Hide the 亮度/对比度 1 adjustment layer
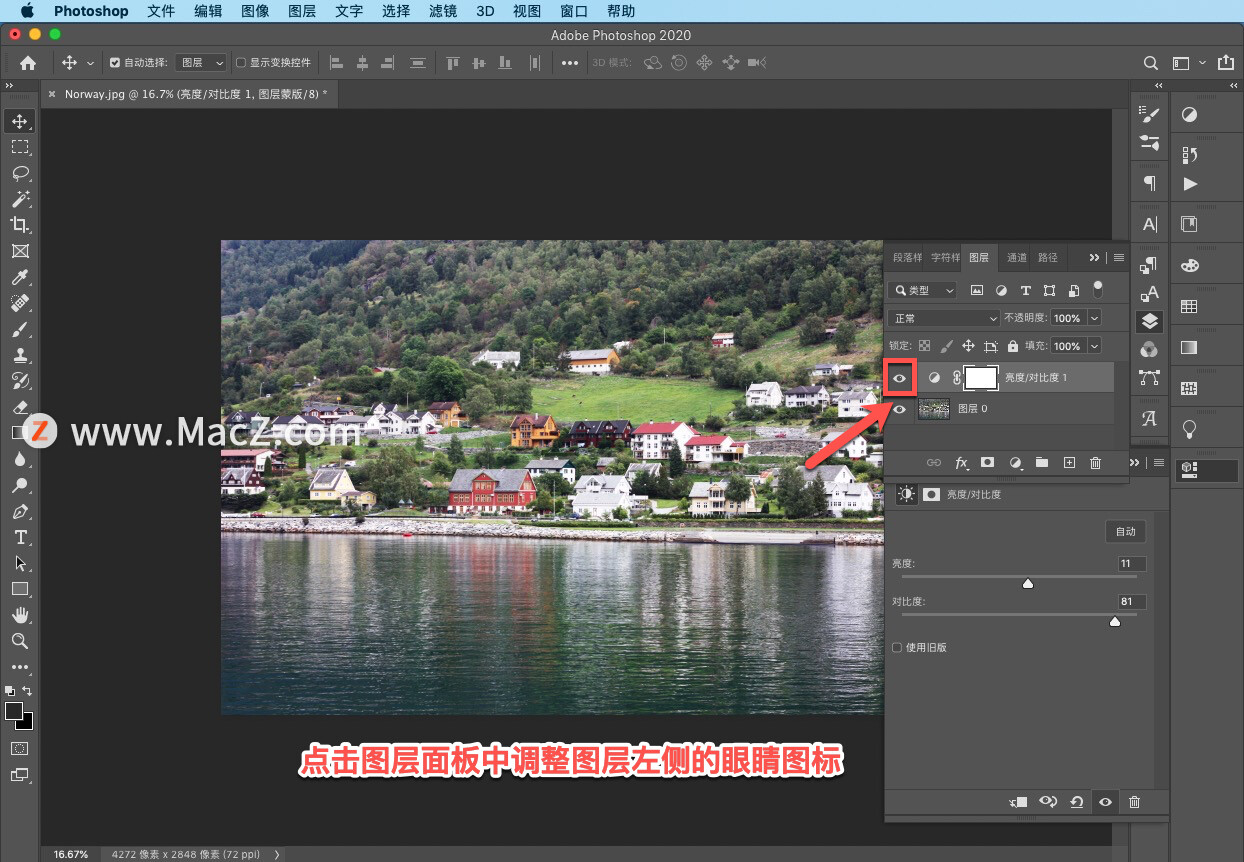Image resolution: width=1244 pixels, height=862 pixels. (x=900, y=377)
